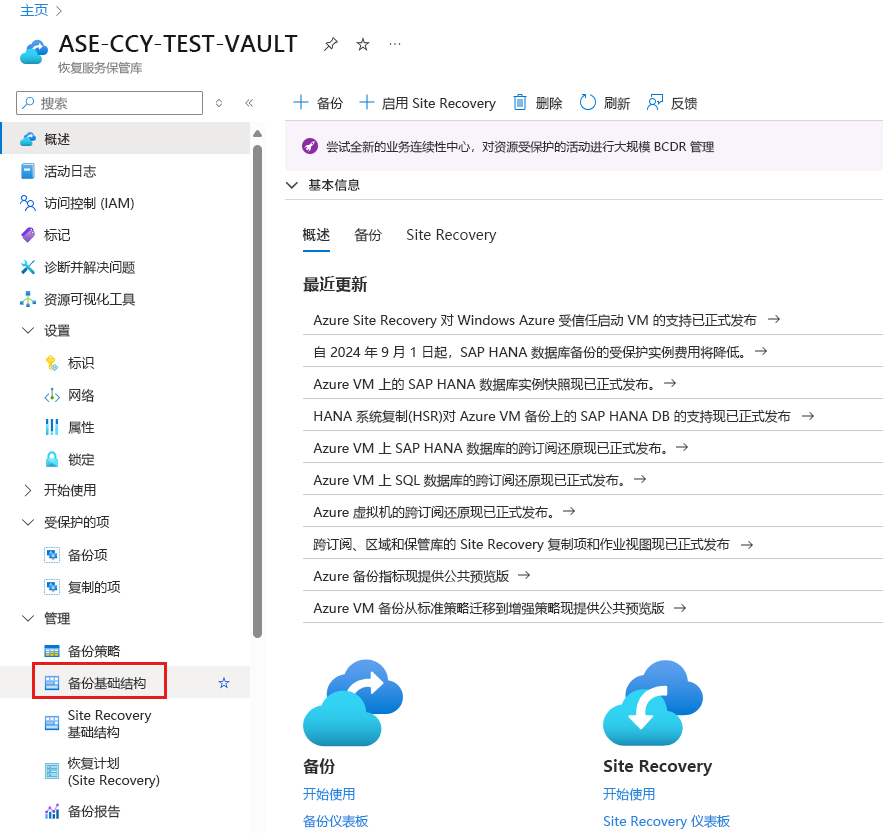Click the 备份 plus button in toolbar

pyautogui.click(x=318, y=103)
